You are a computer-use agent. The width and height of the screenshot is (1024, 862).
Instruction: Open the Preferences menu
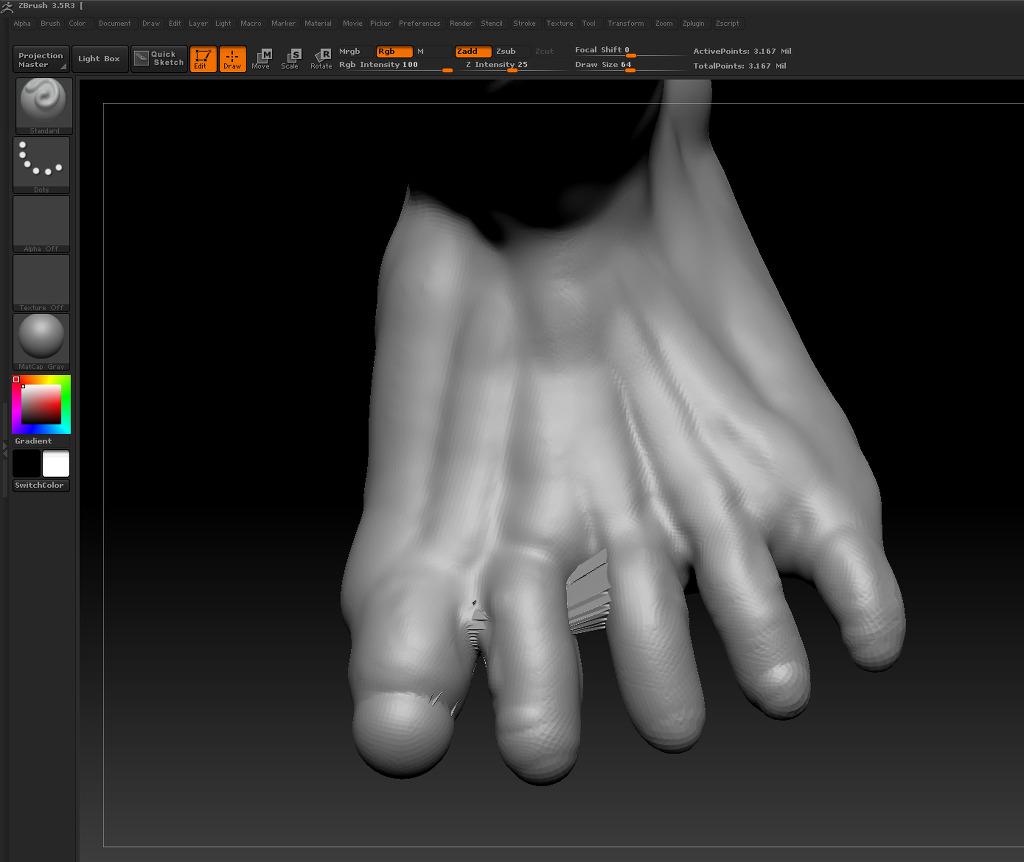(x=419, y=23)
